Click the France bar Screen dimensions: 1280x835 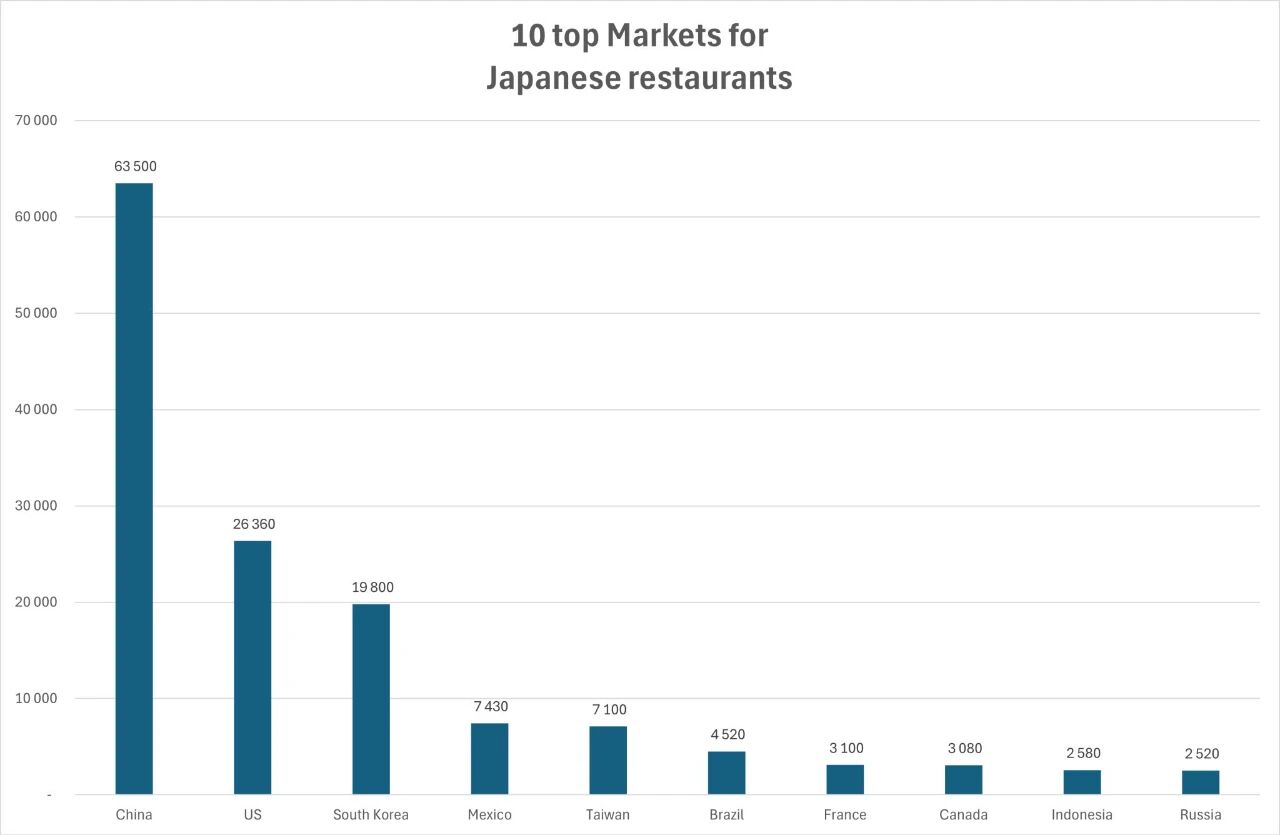click(845, 780)
